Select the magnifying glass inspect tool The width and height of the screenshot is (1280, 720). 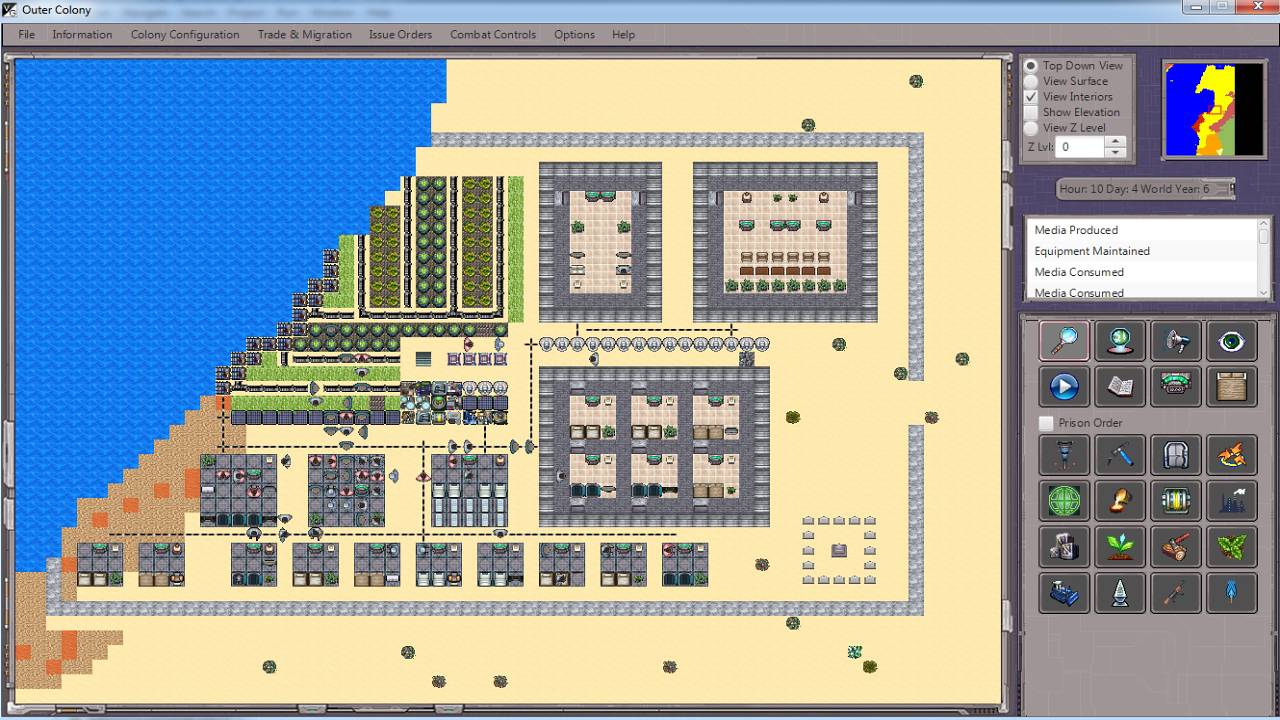click(x=1064, y=340)
